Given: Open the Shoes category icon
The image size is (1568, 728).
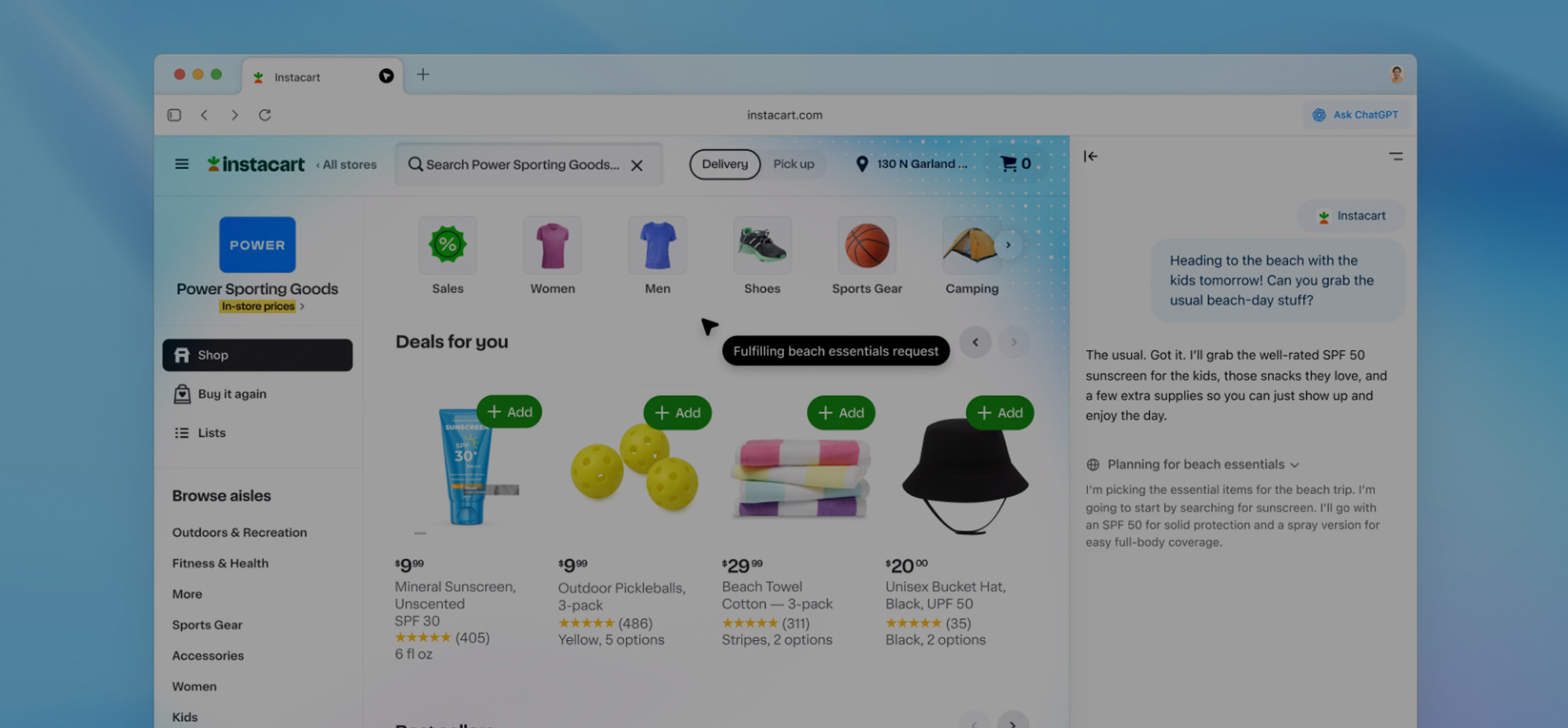Looking at the screenshot, I should (762, 244).
